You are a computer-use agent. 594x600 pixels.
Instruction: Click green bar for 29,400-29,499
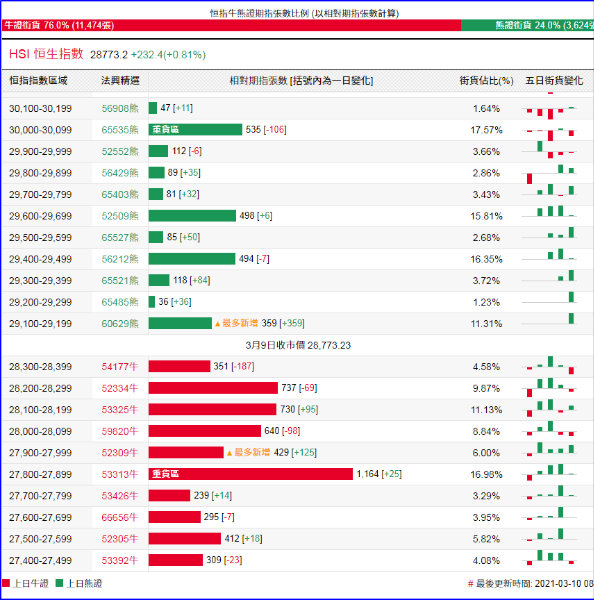pos(192,259)
